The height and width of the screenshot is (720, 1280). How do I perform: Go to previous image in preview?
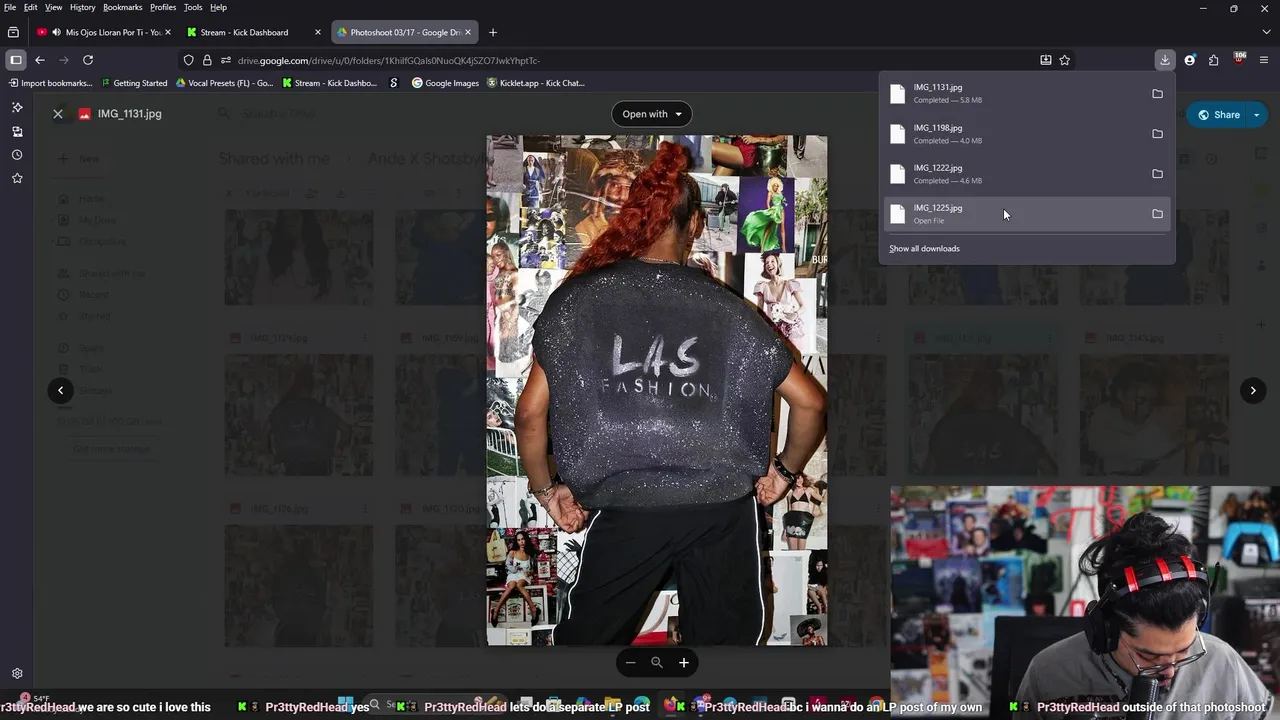[x=61, y=391]
